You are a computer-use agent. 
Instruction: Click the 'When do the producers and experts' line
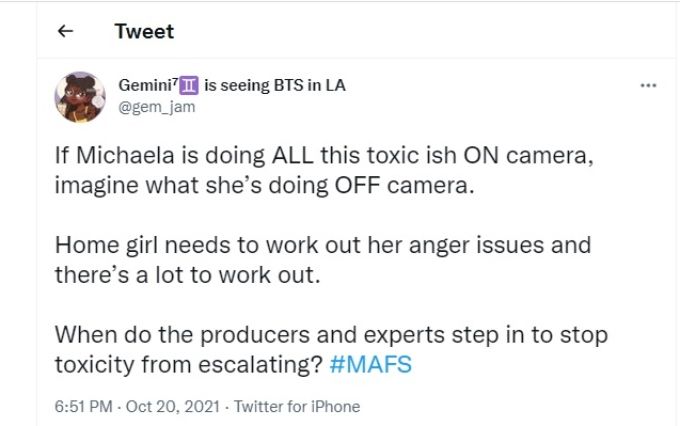tap(331, 335)
